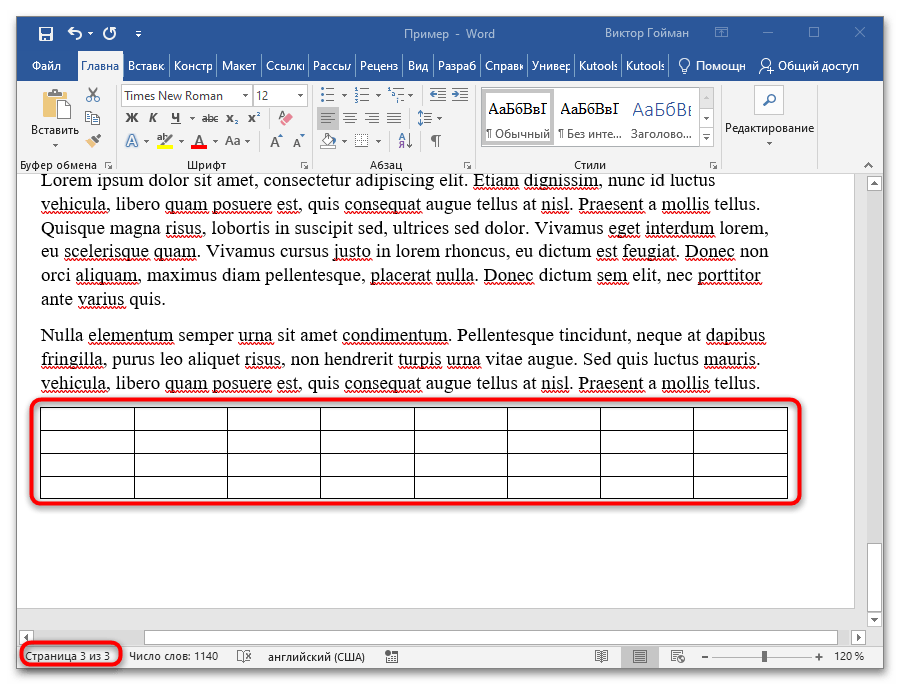
Task: Open the Font dialog launcher
Action: pyautogui.click(x=304, y=165)
